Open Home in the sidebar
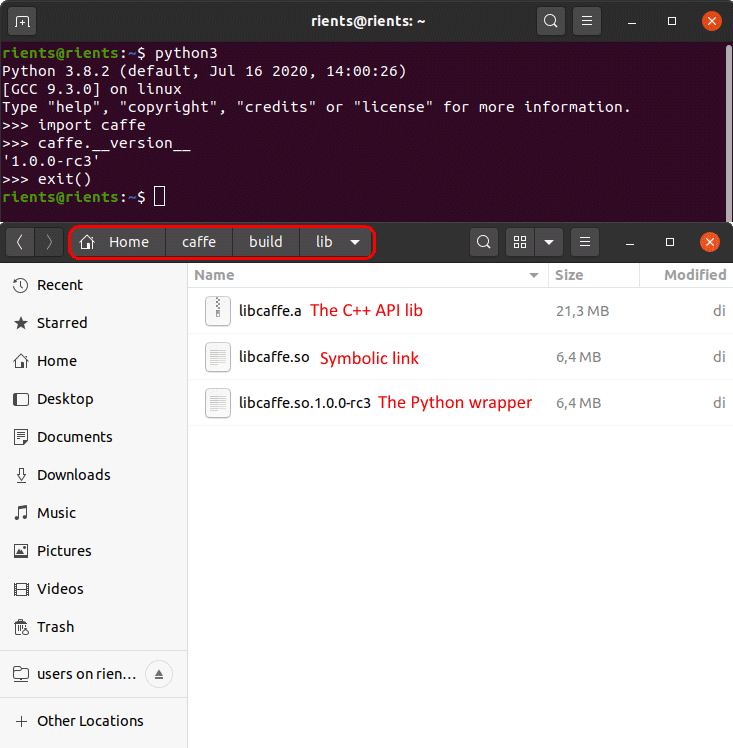 93,361
